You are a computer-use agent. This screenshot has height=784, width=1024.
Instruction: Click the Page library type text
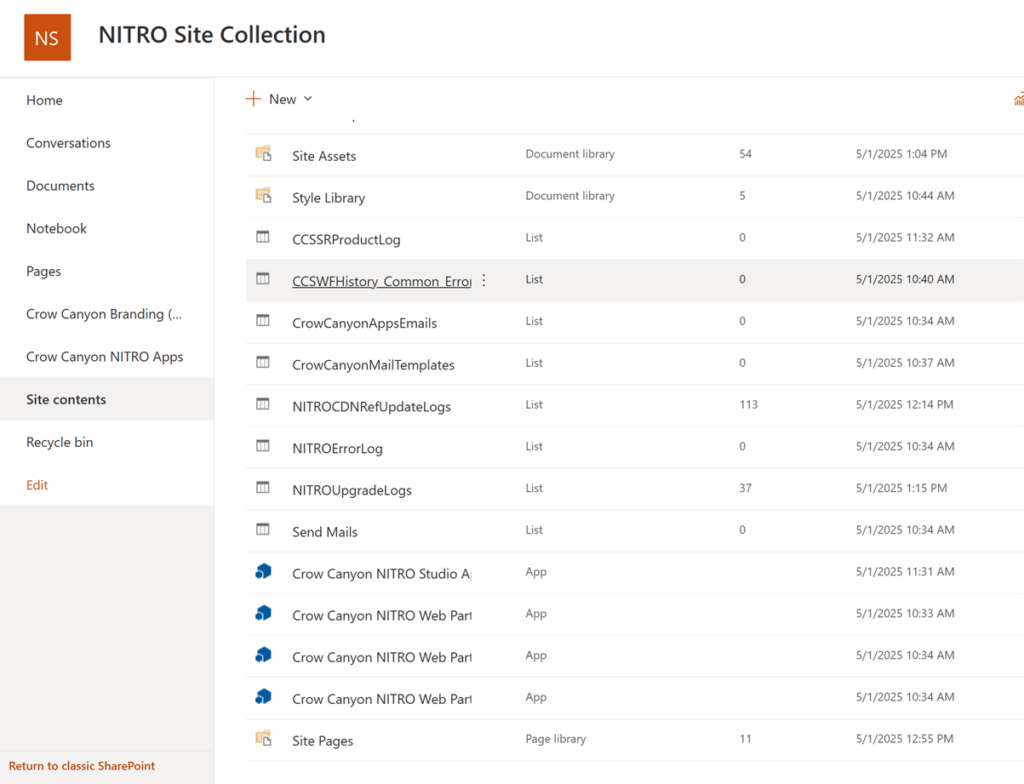tap(556, 739)
